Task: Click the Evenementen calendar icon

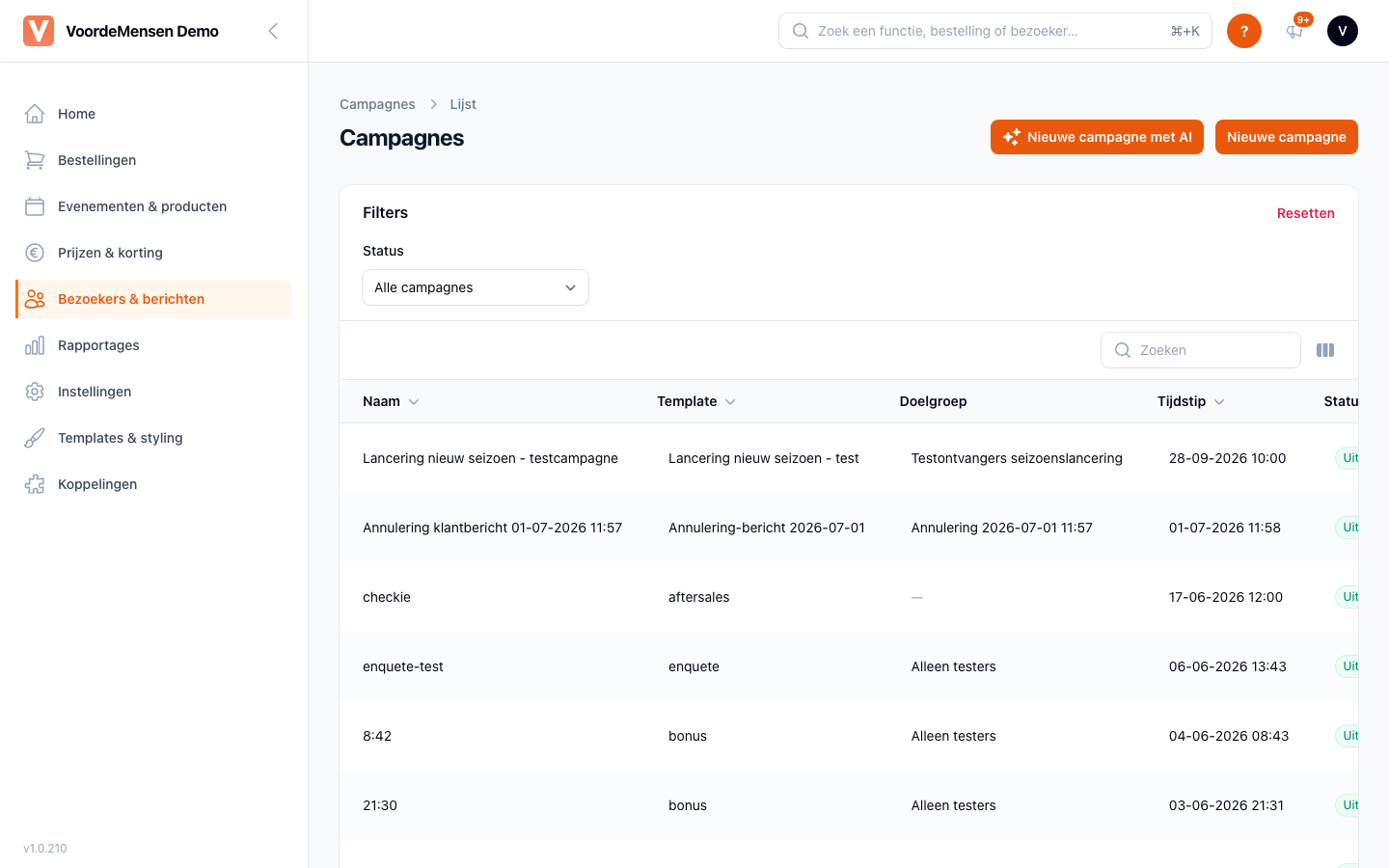Action: [x=35, y=206]
